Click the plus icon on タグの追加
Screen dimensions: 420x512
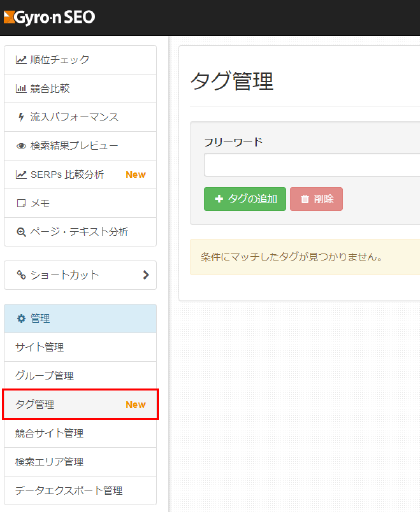coord(219,199)
